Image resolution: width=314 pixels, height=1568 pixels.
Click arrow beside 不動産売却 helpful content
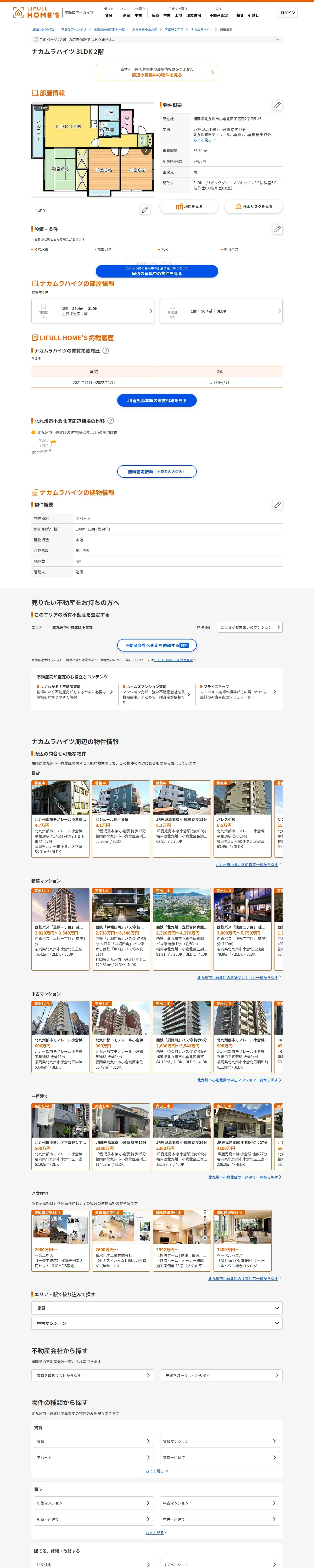coord(111,692)
